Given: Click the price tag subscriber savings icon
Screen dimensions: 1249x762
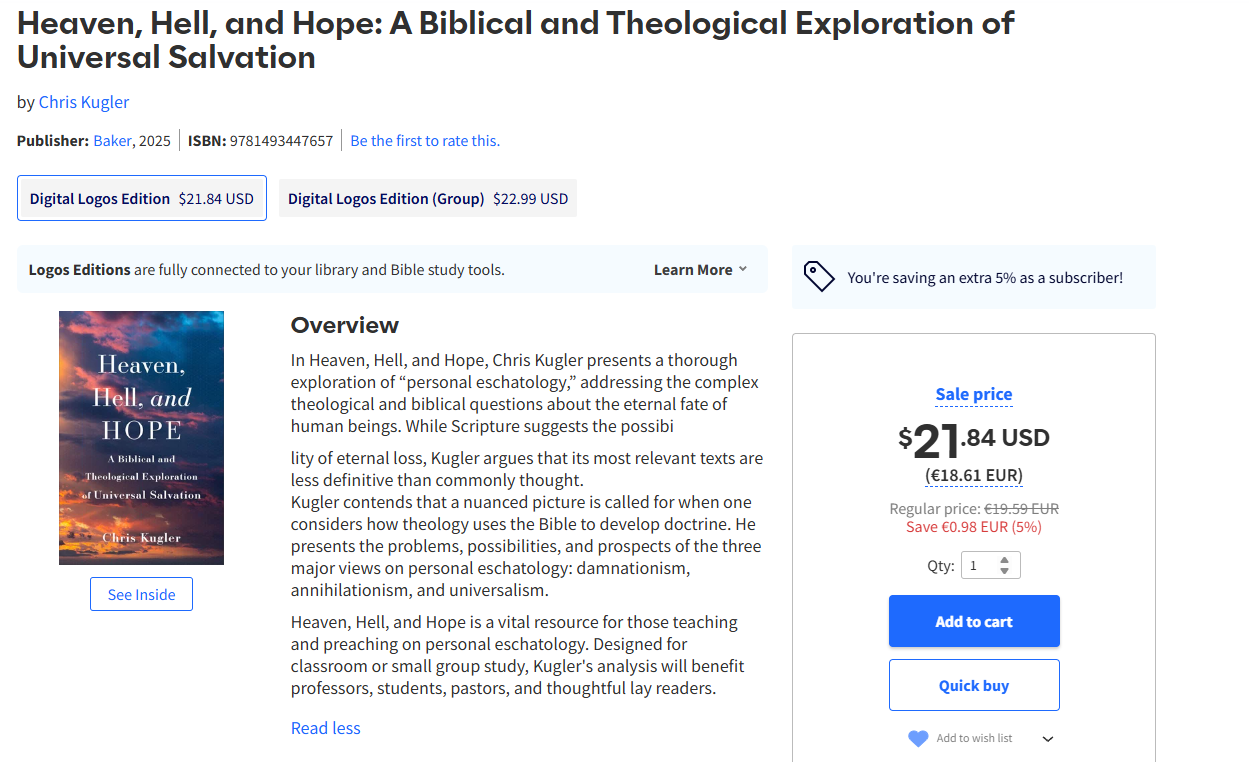Looking at the screenshot, I should pyautogui.click(x=819, y=277).
